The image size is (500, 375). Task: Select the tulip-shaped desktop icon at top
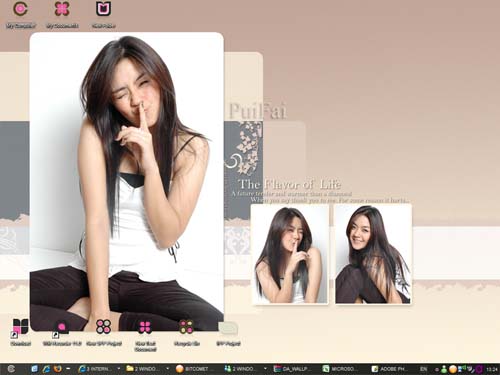(x=104, y=9)
